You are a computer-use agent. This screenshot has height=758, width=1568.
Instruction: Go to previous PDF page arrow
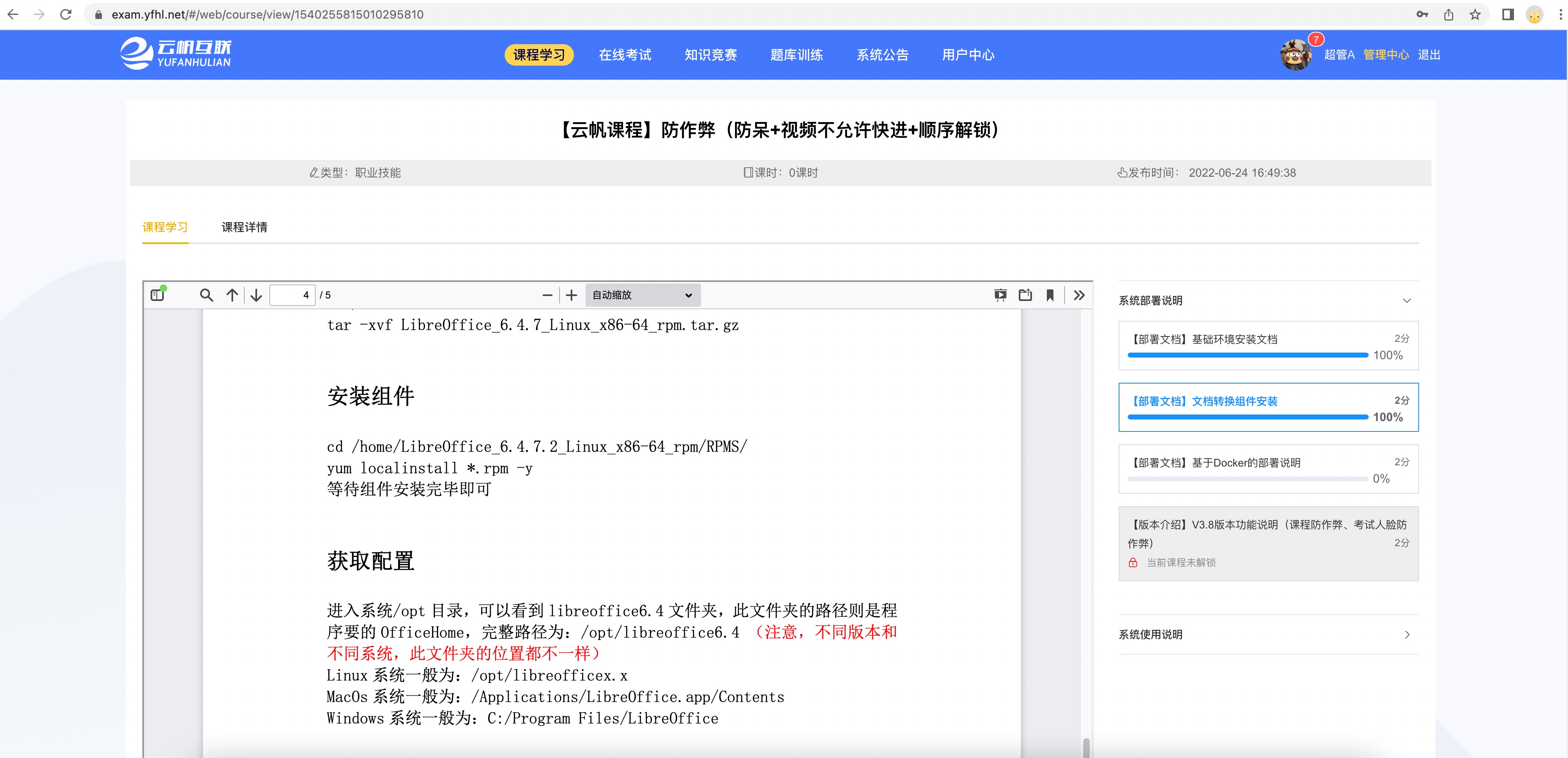(x=232, y=295)
